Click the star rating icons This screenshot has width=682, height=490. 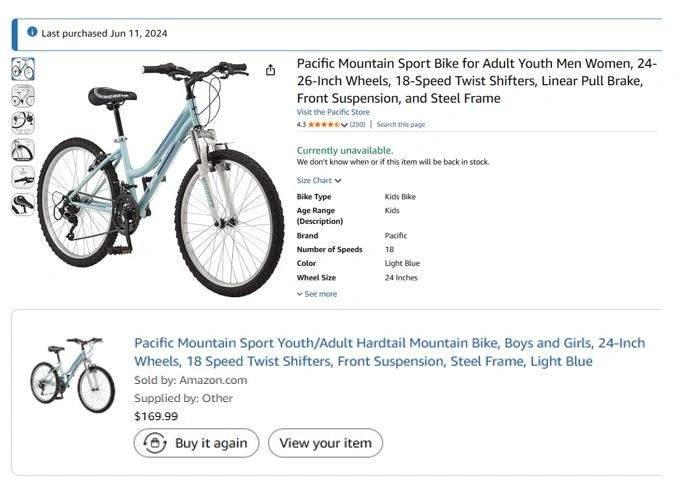[x=323, y=125]
